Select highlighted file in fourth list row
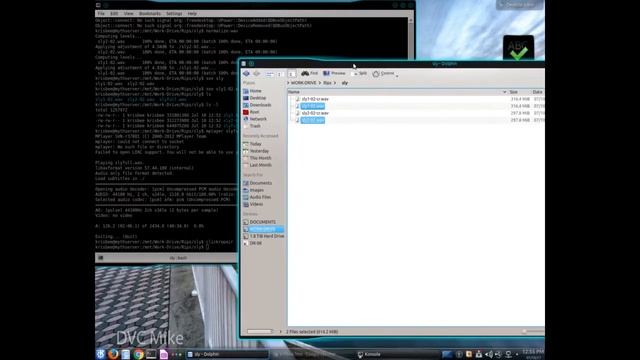This screenshot has width=640, height=360. [x=313, y=120]
